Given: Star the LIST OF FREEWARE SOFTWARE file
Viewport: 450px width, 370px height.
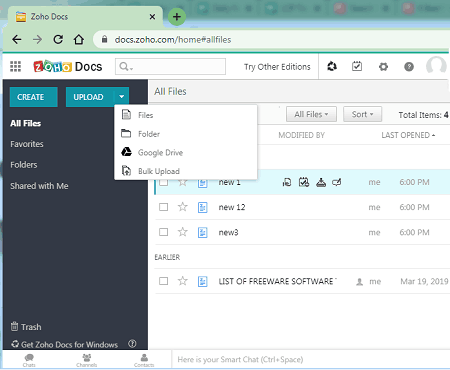Looking at the screenshot, I should (x=183, y=281).
